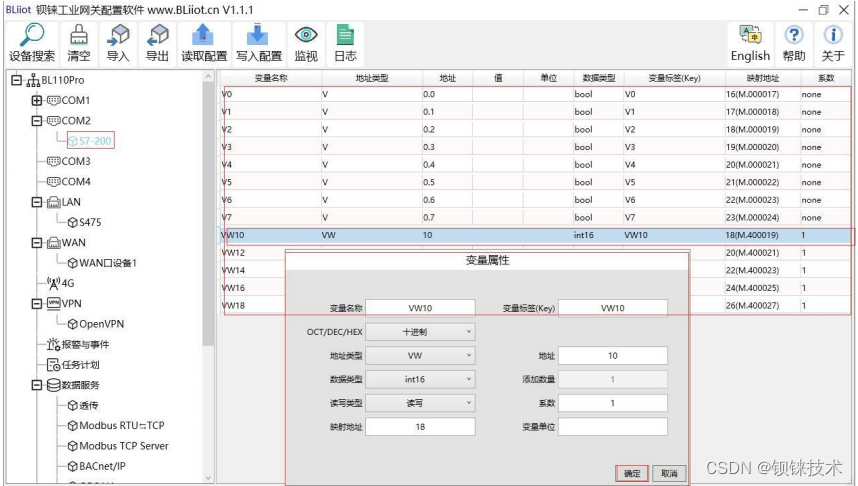This screenshot has height=486, width=858.
Task: Click the 系数 input field in the dialog
Action: [613, 403]
